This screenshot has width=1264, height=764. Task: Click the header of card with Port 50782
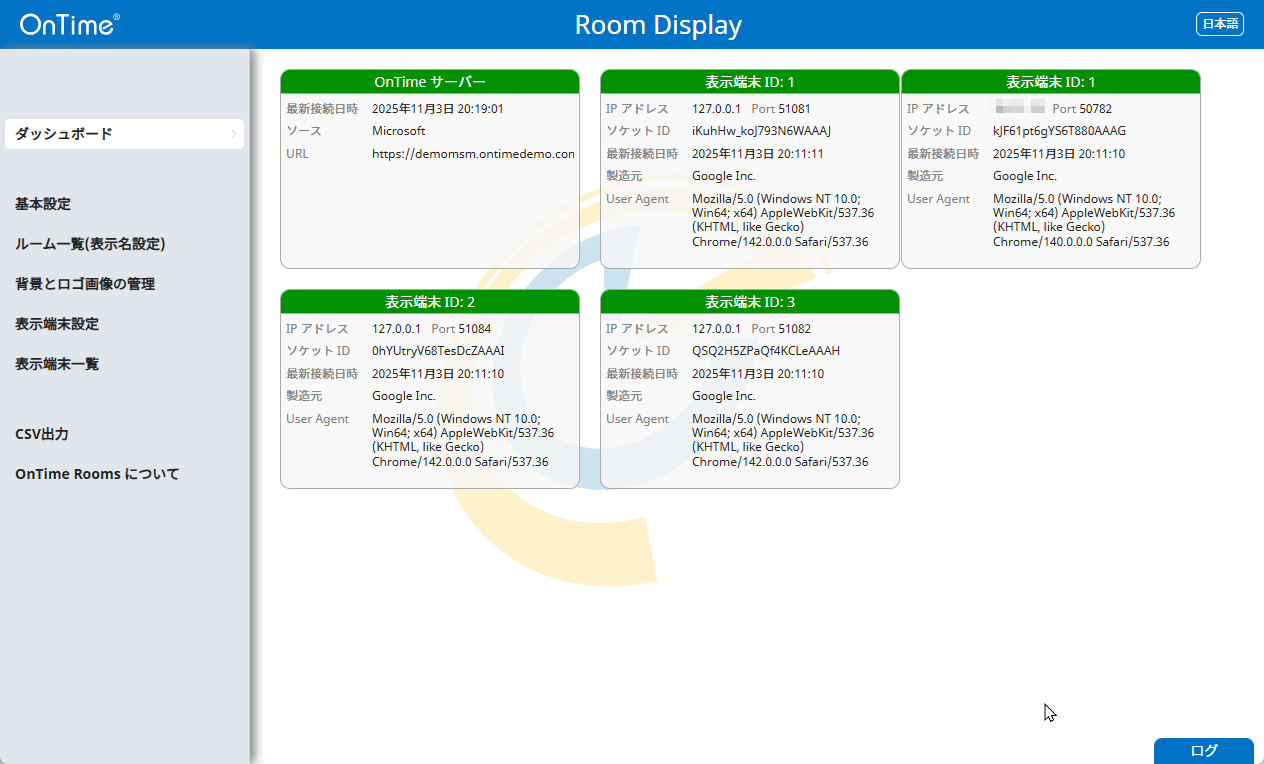pyautogui.click(x=1051, y=82)
